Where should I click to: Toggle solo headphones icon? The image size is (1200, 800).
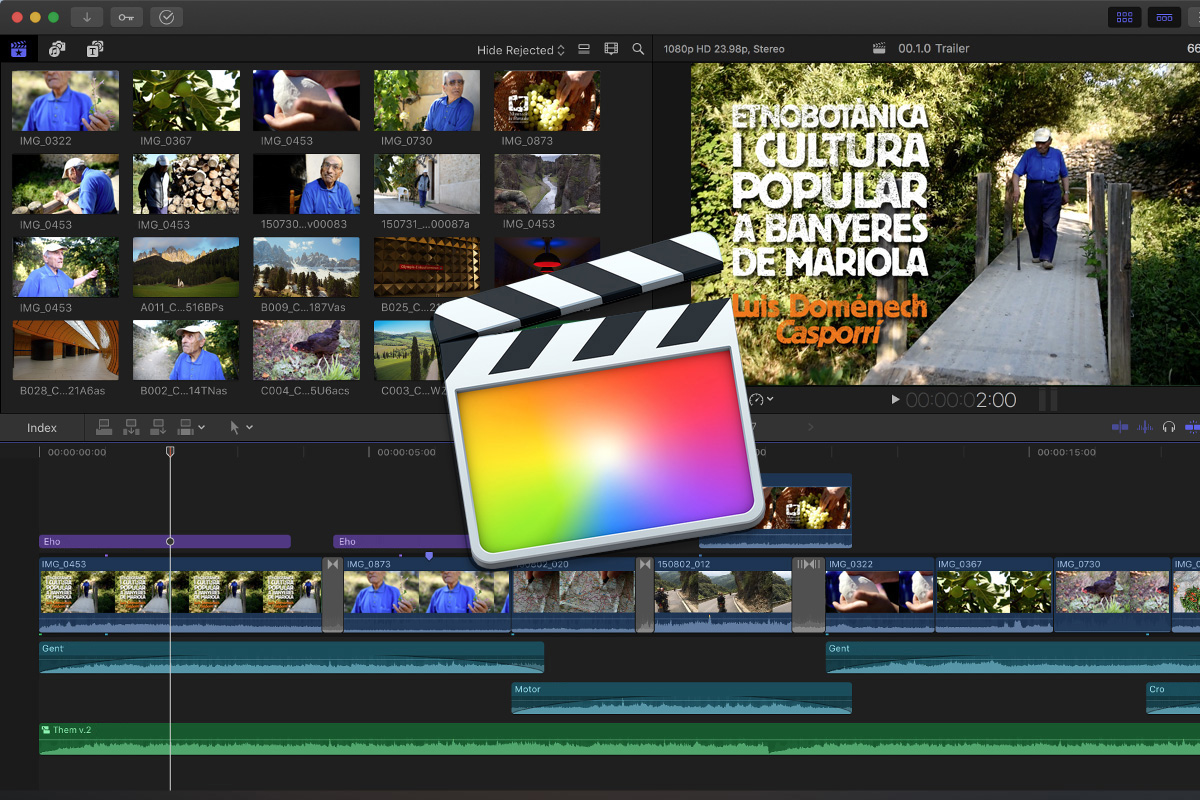point(1168,427)
